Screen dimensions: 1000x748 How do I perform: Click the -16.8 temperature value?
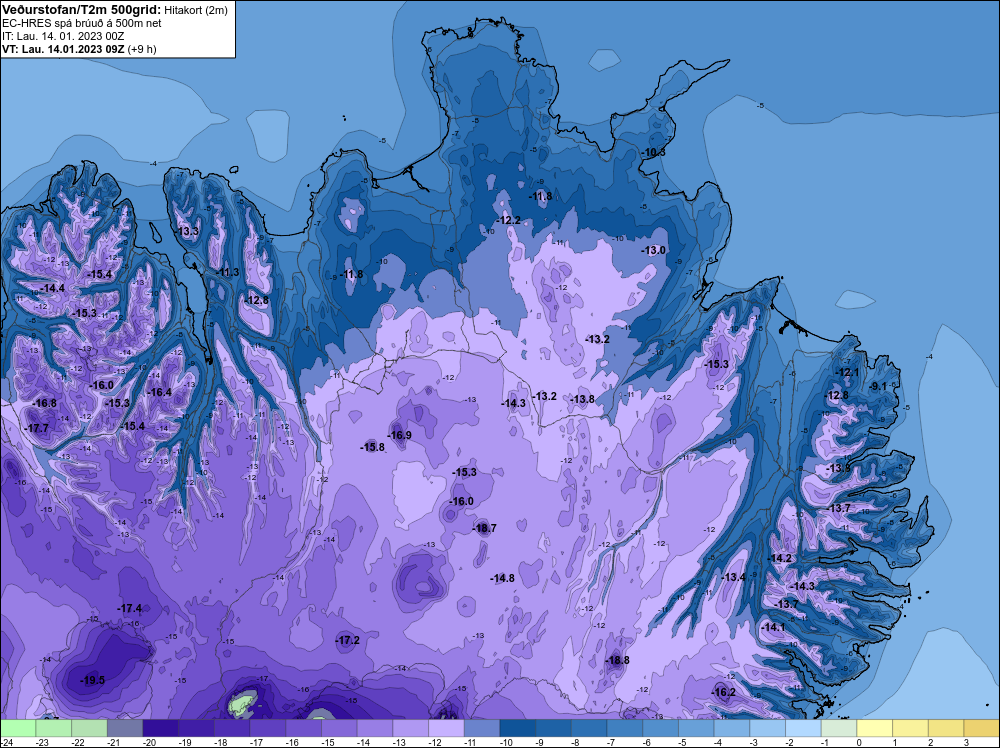(x=44, y=403)
